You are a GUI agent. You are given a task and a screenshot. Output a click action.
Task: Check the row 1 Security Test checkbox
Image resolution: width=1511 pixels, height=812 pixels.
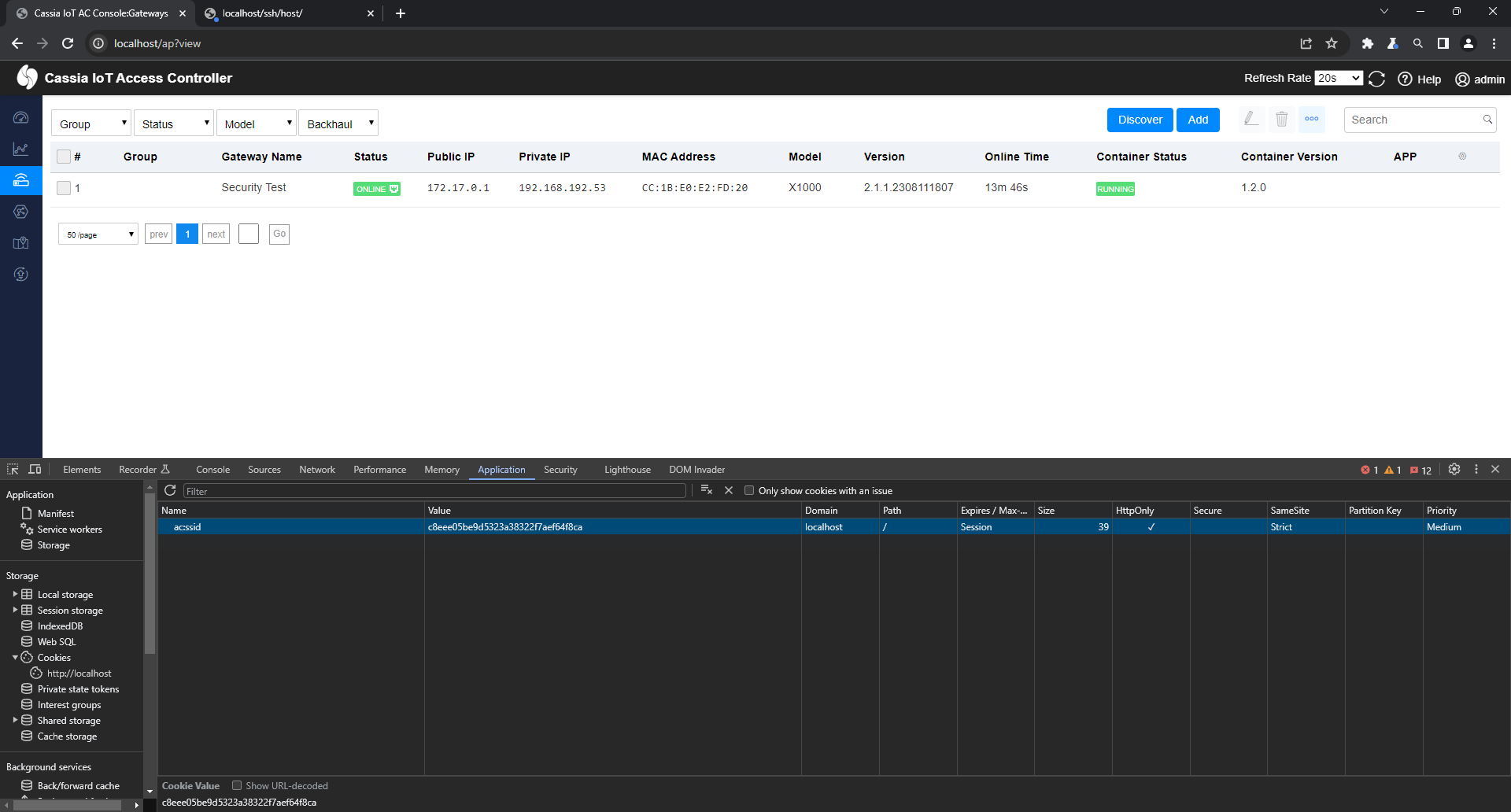64,188
